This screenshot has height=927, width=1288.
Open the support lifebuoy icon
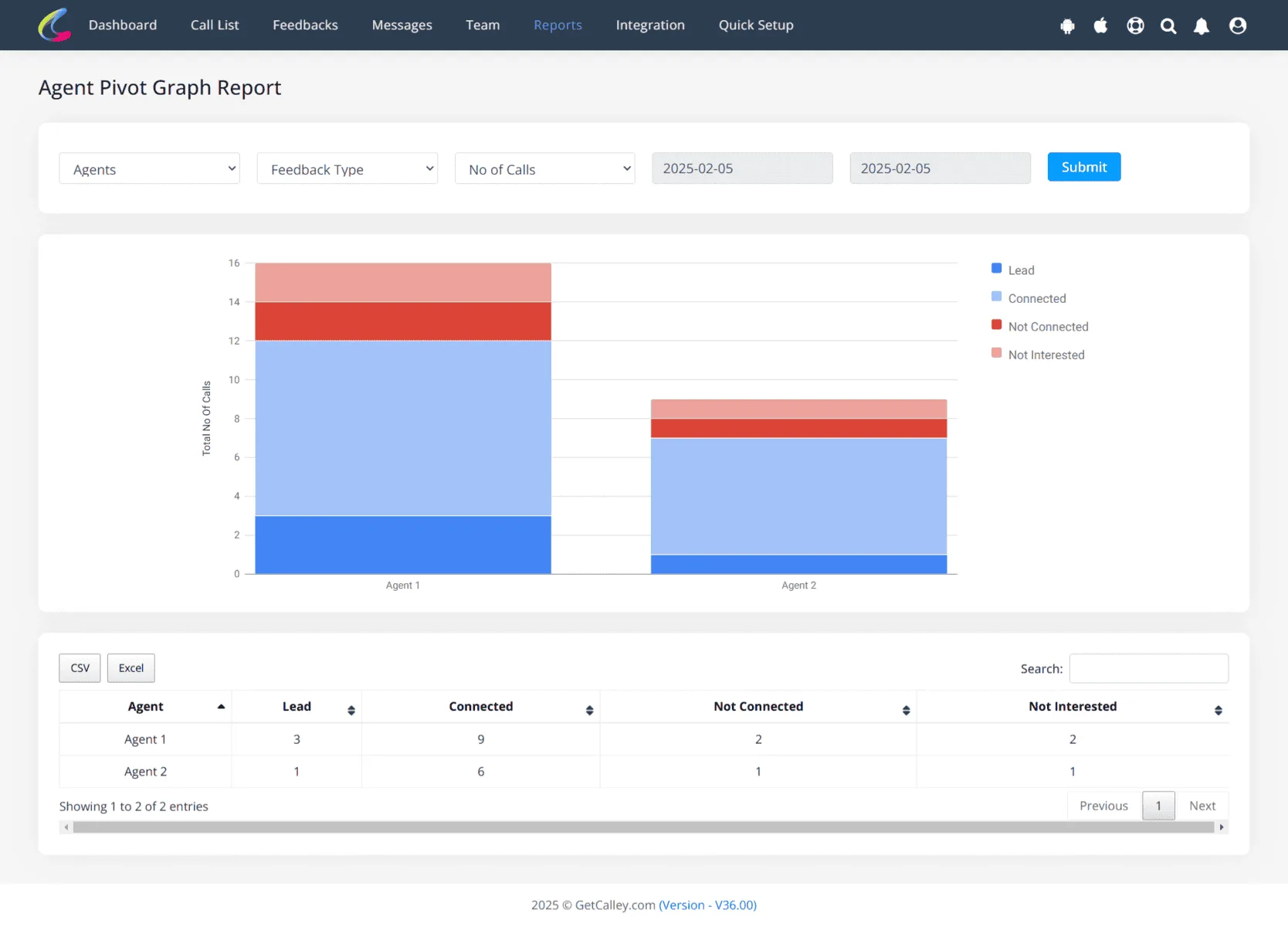coord(1135,26)
